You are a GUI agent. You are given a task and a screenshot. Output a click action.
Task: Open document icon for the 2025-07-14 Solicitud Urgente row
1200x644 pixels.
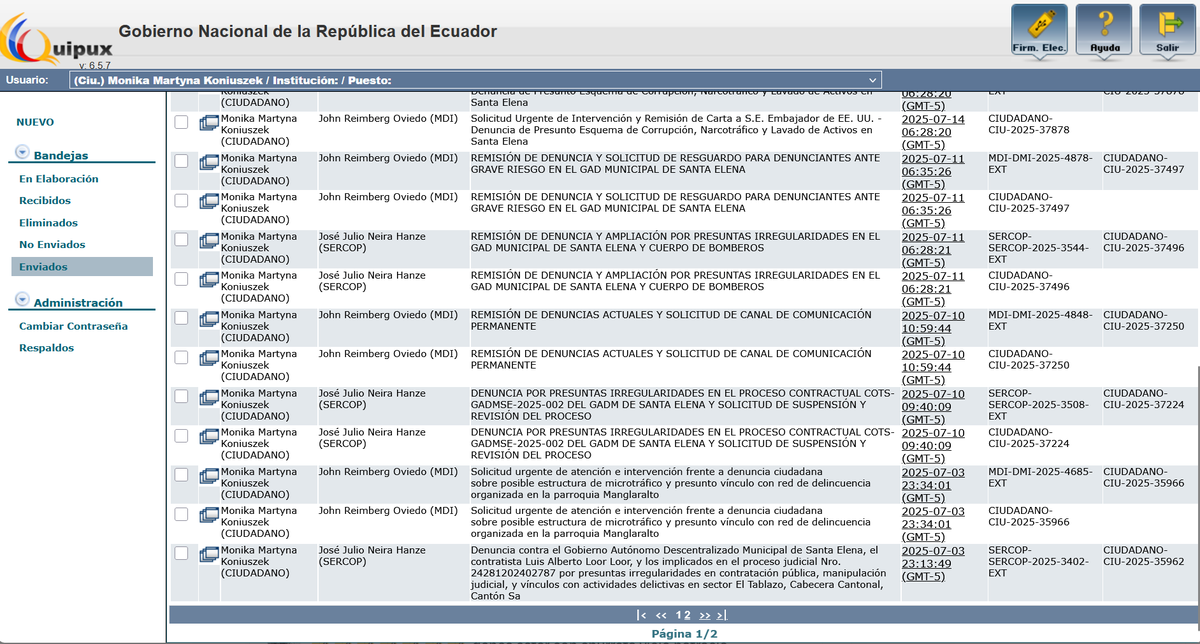click(x=209, y=122)
